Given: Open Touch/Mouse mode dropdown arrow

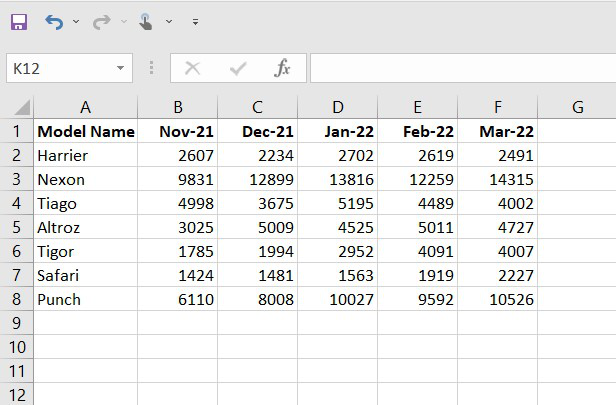Looking at the screenshot, I should 169,22.
